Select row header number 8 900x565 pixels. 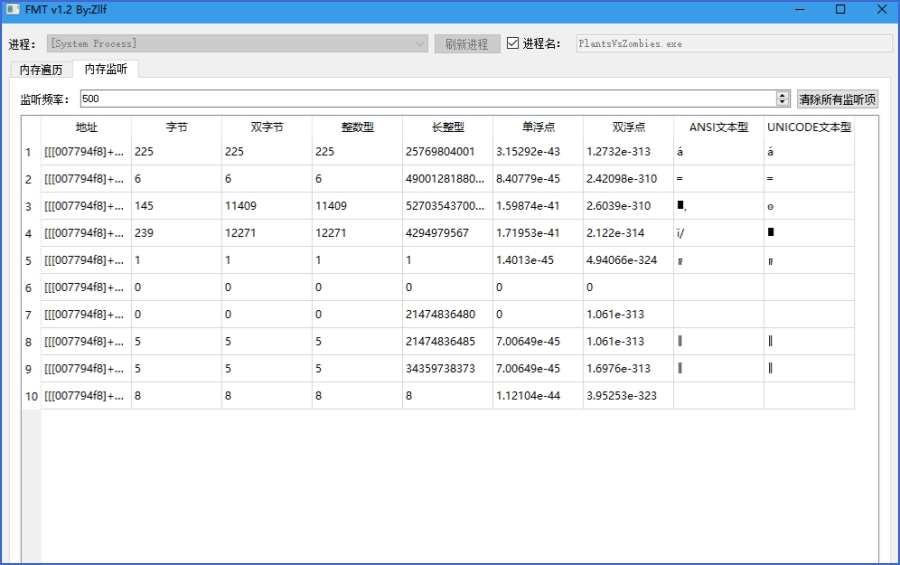click(x=31, y=342)
